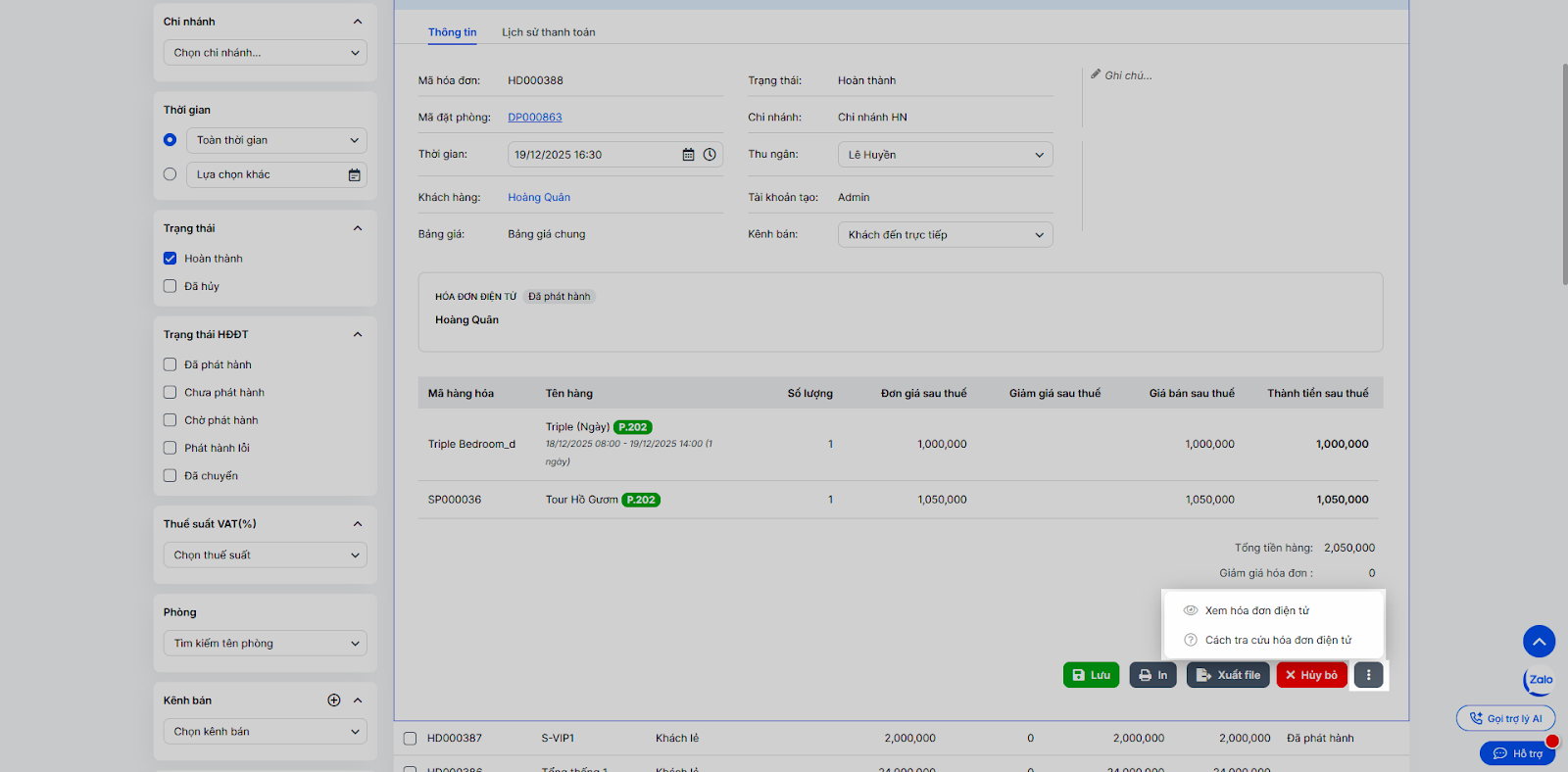Viewport: 1568px width, 772px height.
Task: Click the pencil icon next to Ghi chú
Action: coord(1096,74)
